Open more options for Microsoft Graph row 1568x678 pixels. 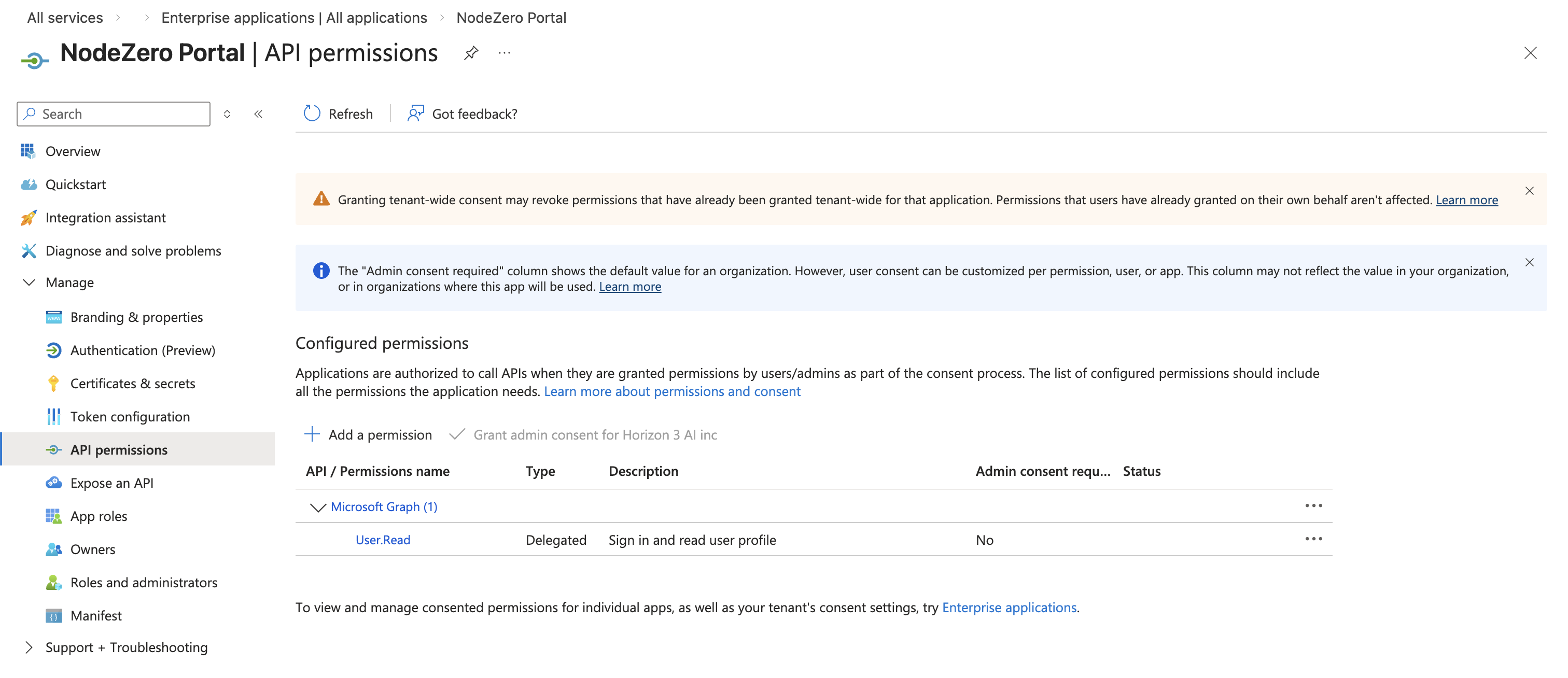coord(1313,506)
